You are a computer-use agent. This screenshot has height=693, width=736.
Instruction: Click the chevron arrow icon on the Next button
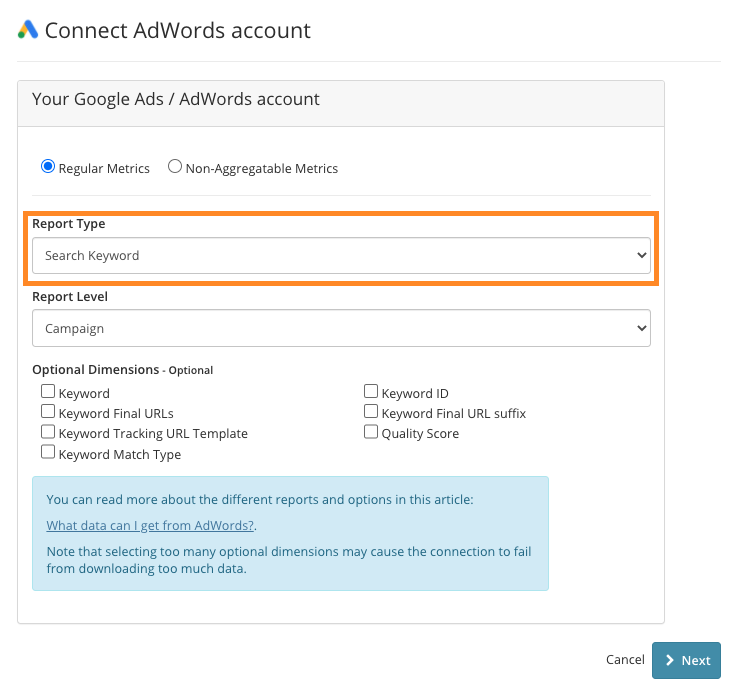pyautogui.click(x=670, y=660)
